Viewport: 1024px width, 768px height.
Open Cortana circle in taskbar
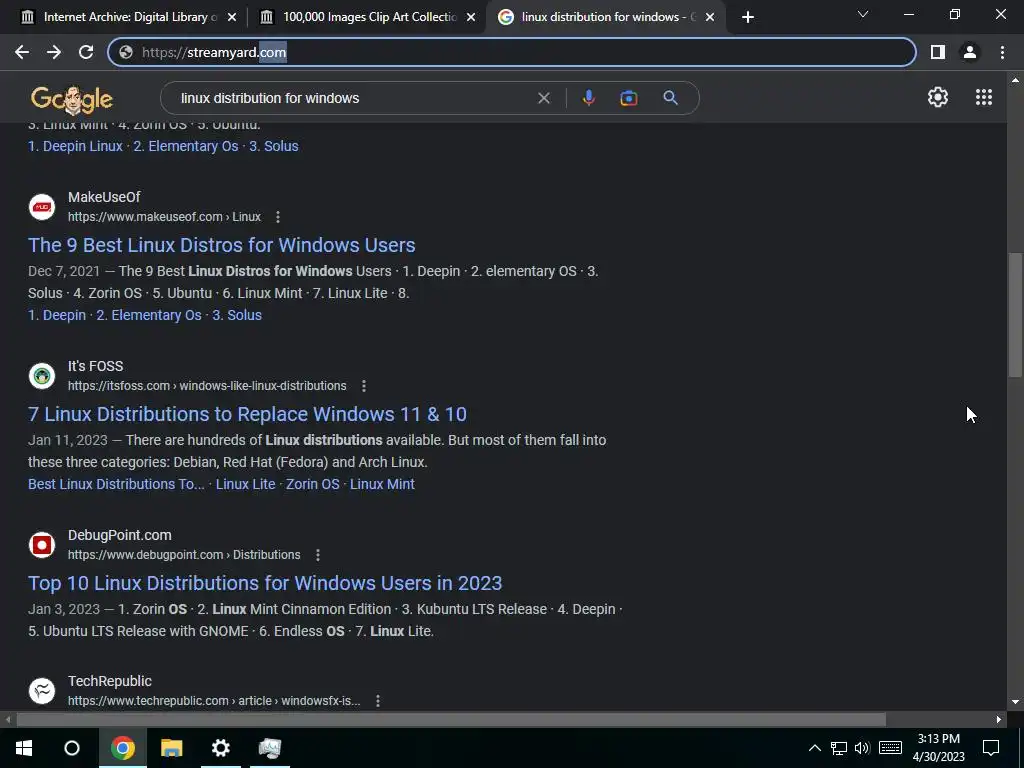point(72,748)
